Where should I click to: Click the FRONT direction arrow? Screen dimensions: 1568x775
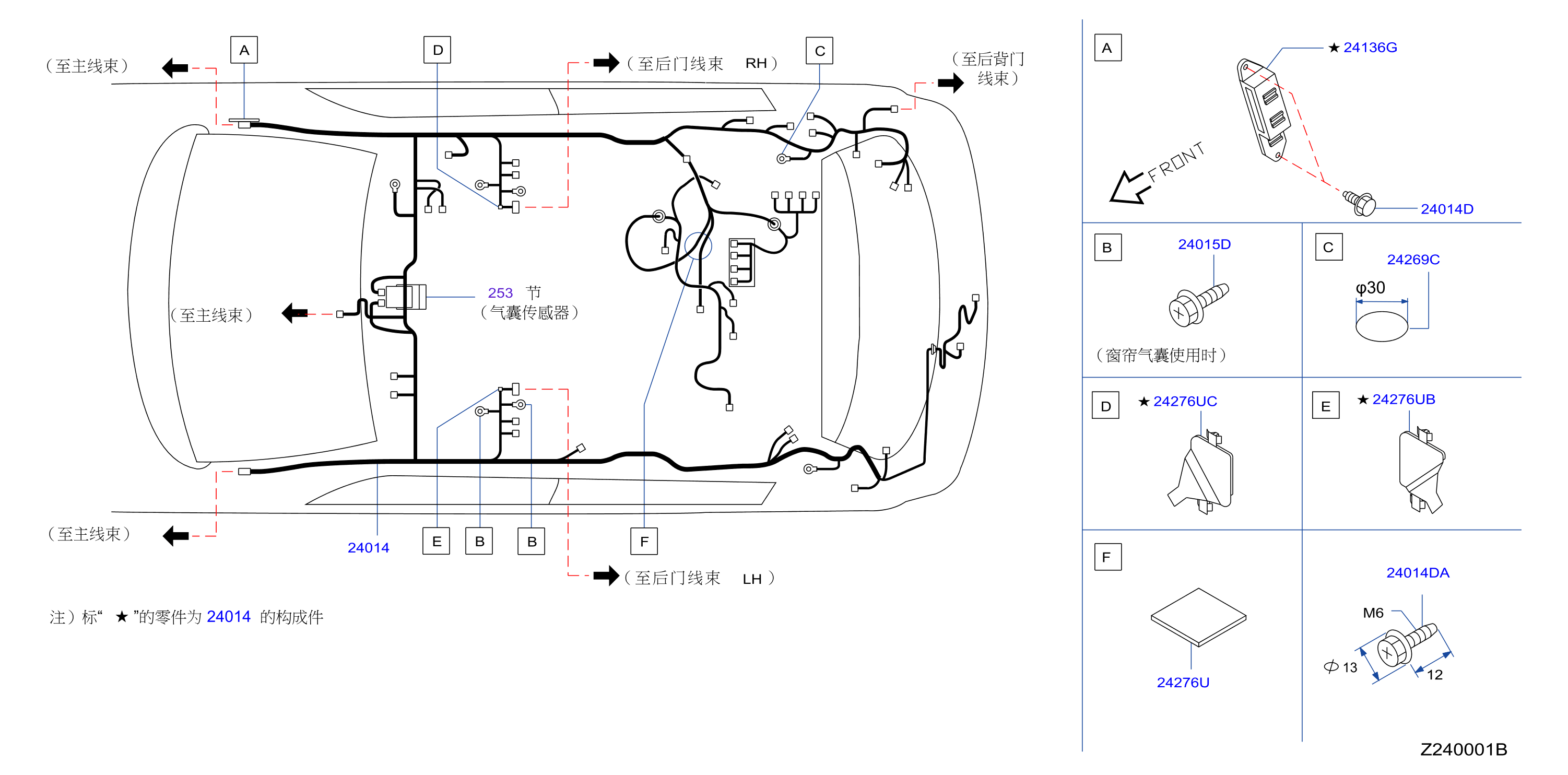point(1130,187)
